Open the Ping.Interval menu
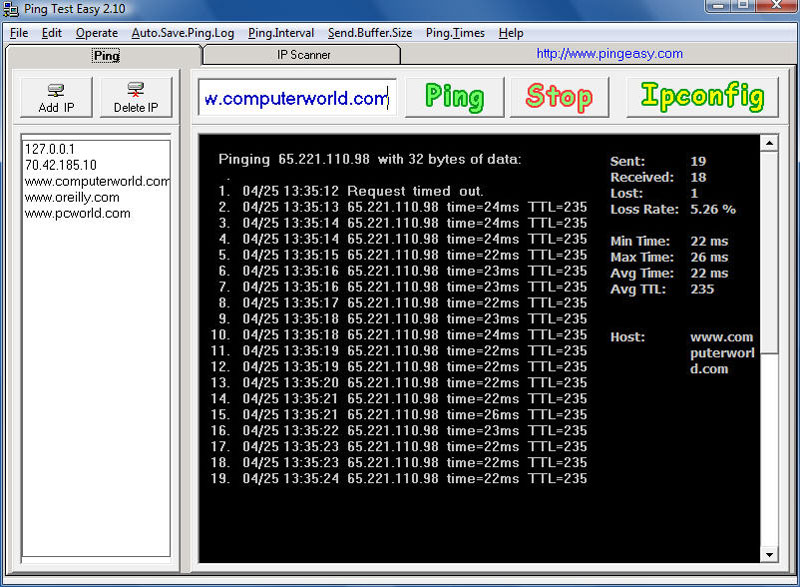This screenshot has width=800, height=587. click(x=281, y=32)
